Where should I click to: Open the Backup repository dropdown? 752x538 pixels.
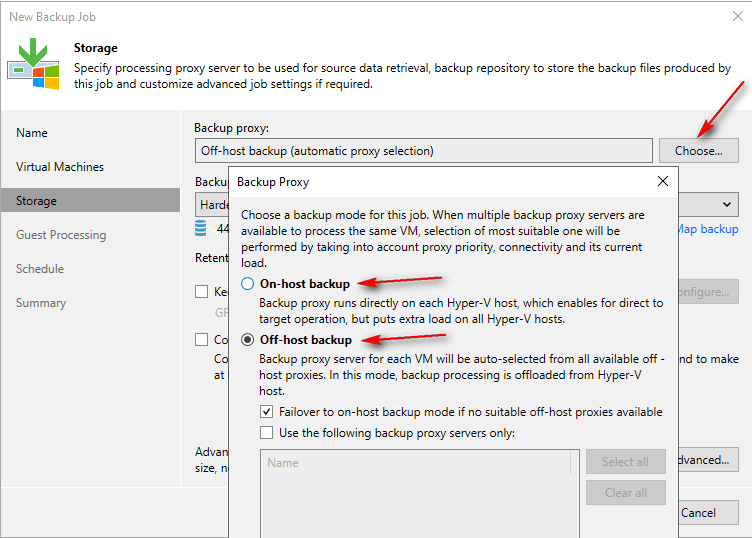(712, 203)
